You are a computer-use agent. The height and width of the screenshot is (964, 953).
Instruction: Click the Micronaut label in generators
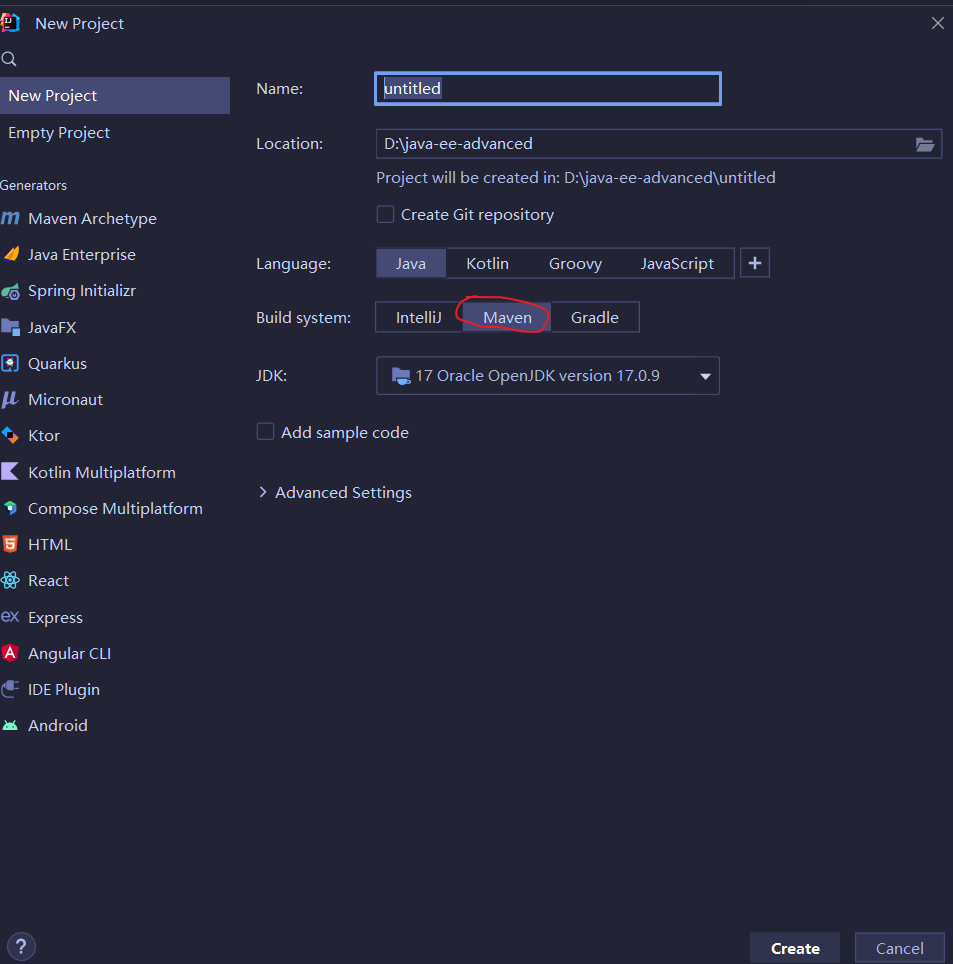pyautogui.click(x=65, y=400)
